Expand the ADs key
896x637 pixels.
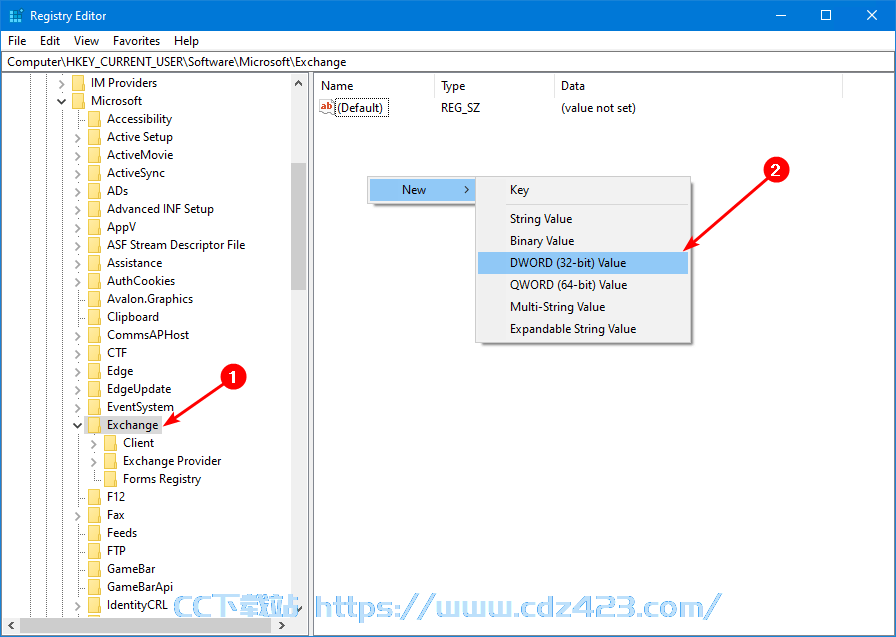[78, 191]
